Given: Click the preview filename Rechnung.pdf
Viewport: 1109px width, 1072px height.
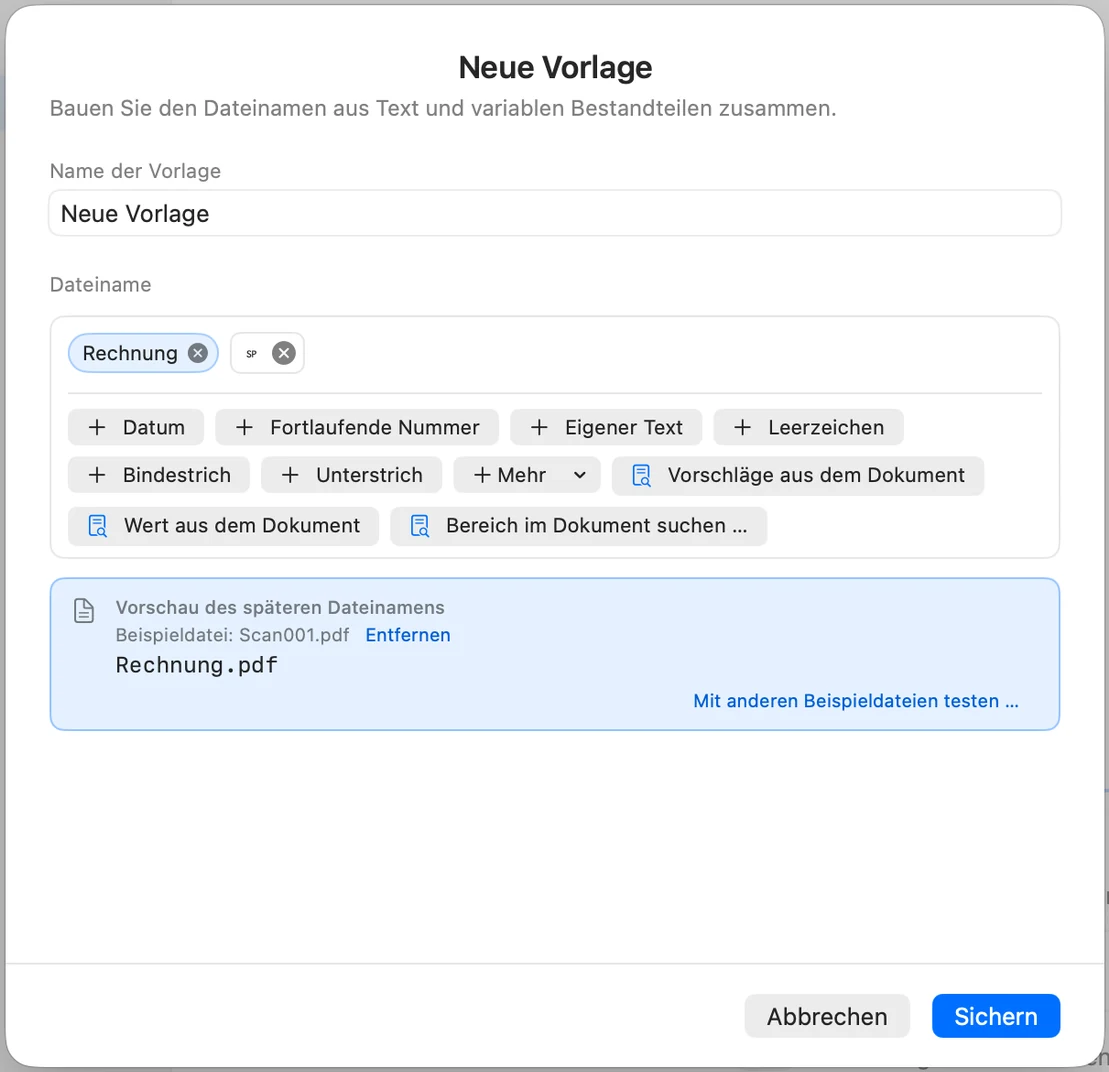Looking at the screenshot, I should tap(197, 665).
